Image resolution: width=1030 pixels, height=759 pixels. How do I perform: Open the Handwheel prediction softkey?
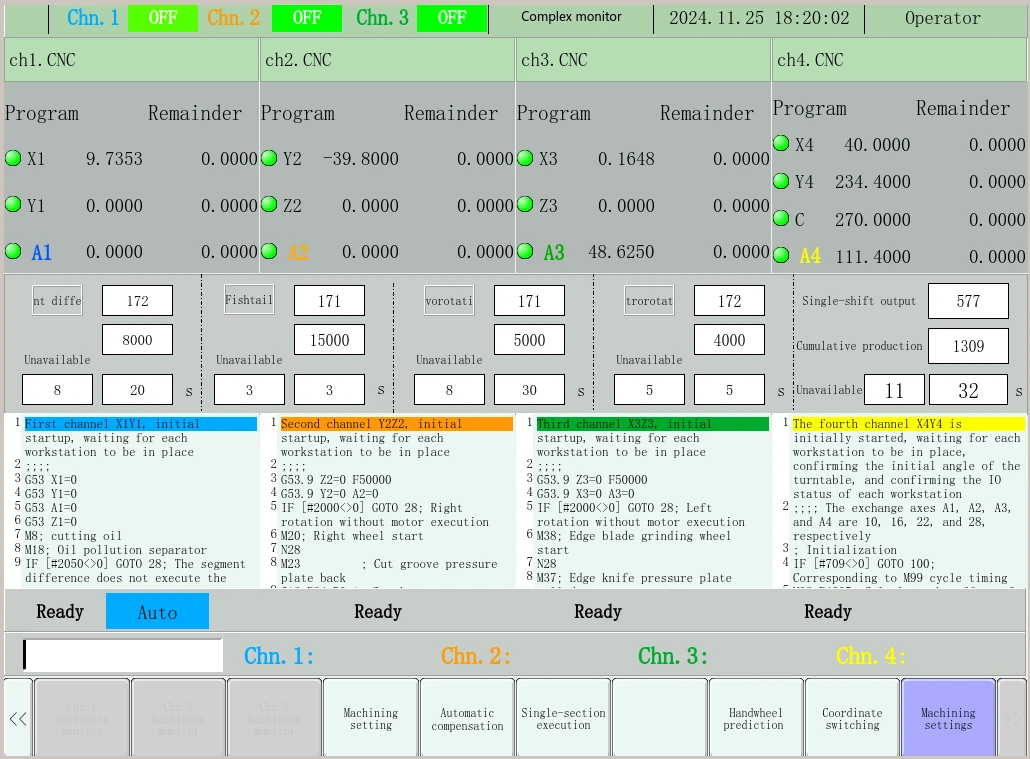(755, 718)
